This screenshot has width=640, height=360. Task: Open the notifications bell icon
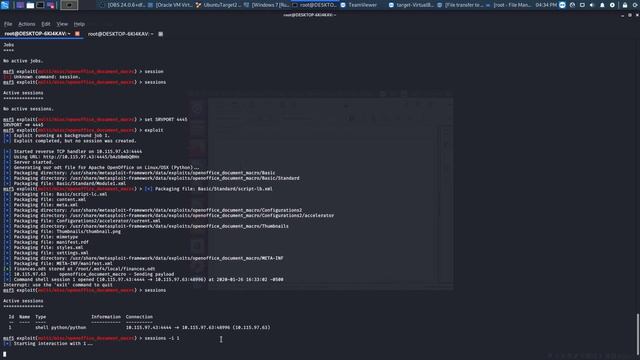pos(602,5)
